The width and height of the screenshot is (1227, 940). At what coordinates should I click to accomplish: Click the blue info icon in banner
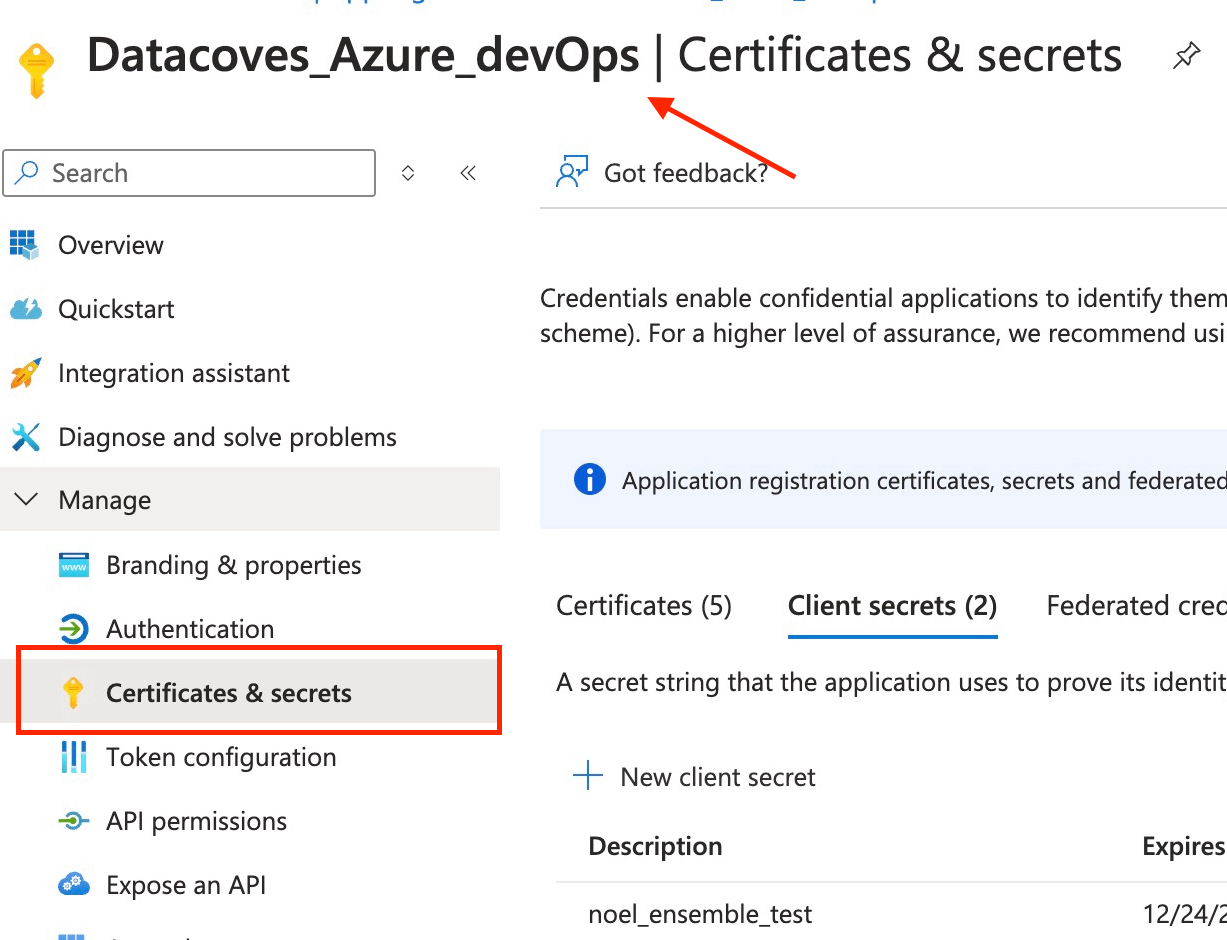[590, 480]
